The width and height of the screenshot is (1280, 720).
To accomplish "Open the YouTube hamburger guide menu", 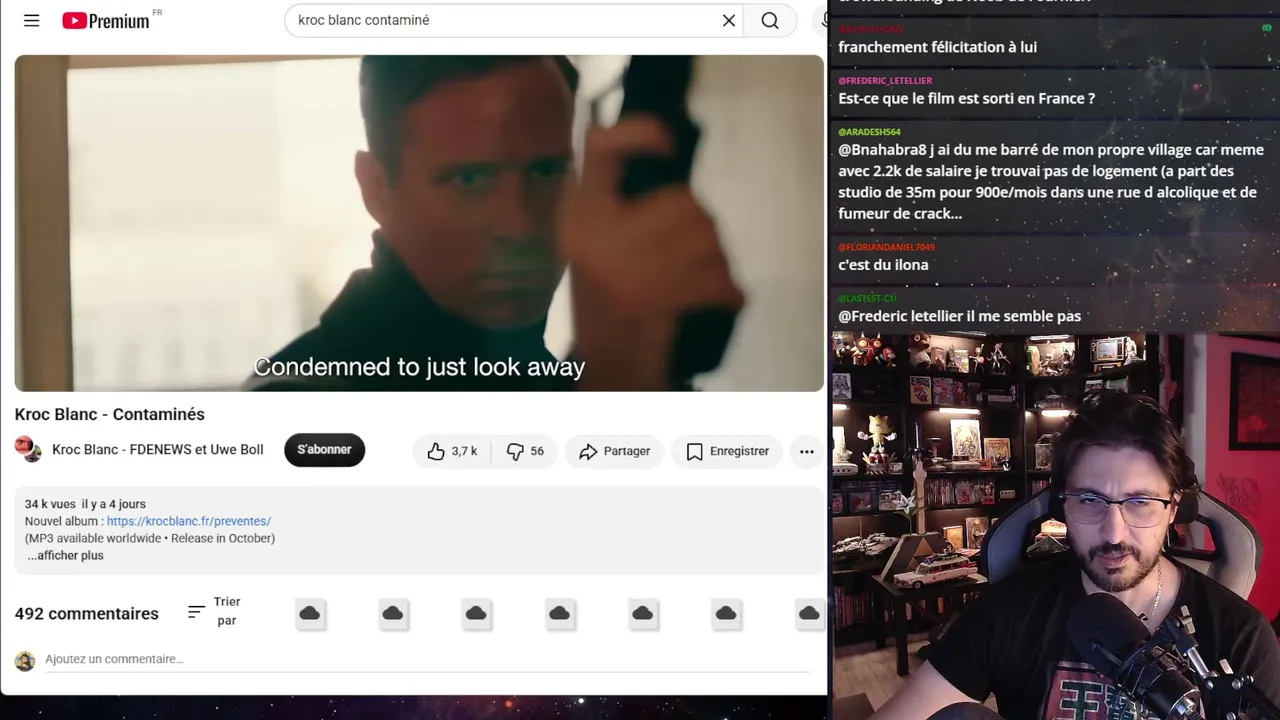I will click(32, 20).
